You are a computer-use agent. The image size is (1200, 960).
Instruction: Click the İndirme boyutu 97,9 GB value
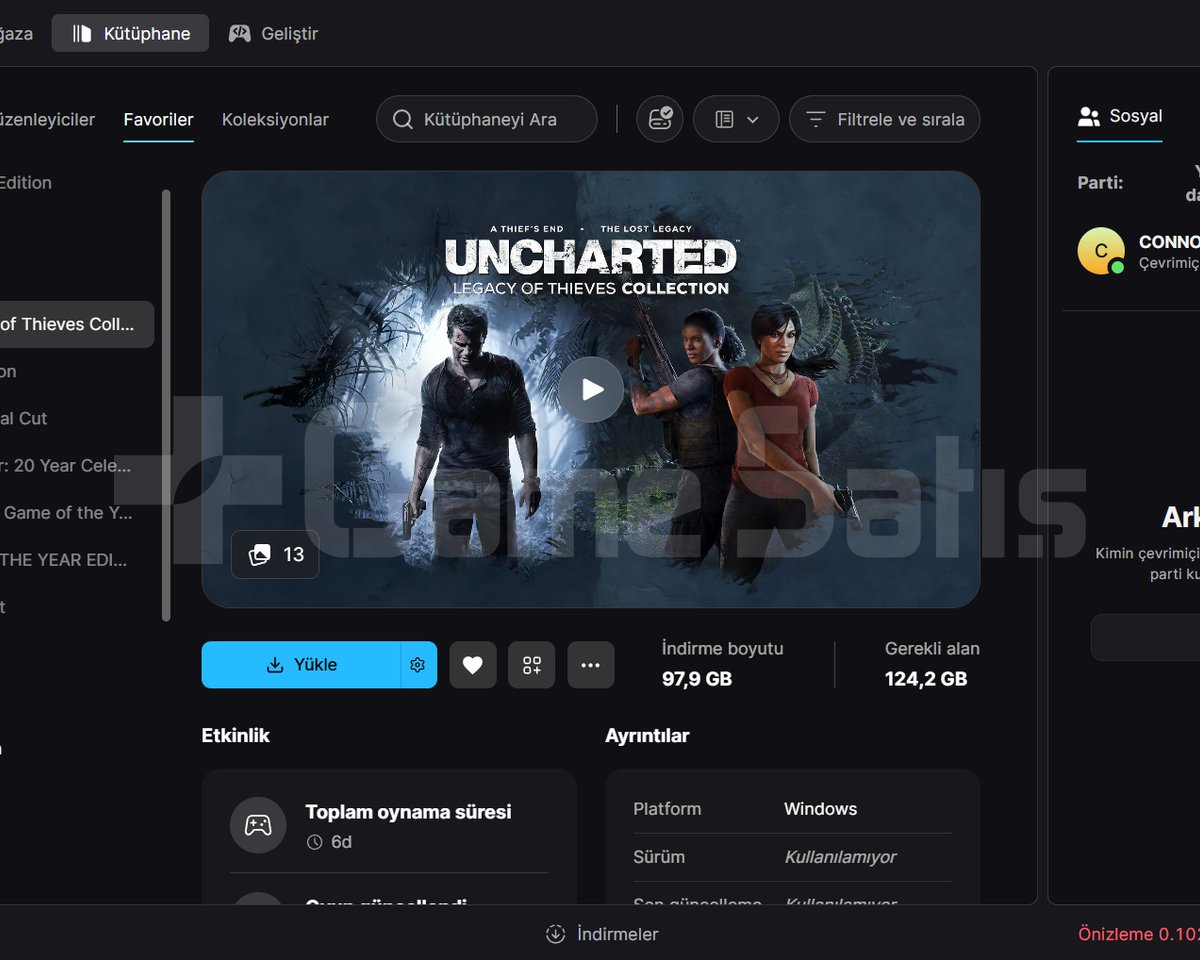tap(697, 679)
